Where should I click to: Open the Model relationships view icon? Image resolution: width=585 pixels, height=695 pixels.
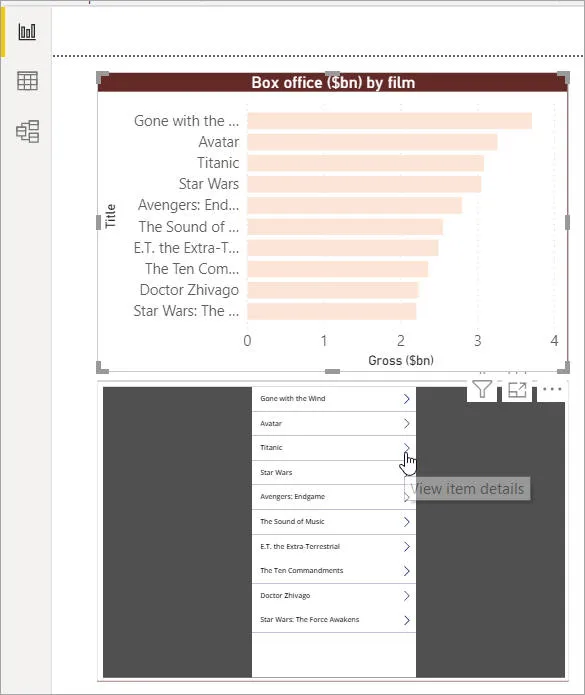[27, 131]
